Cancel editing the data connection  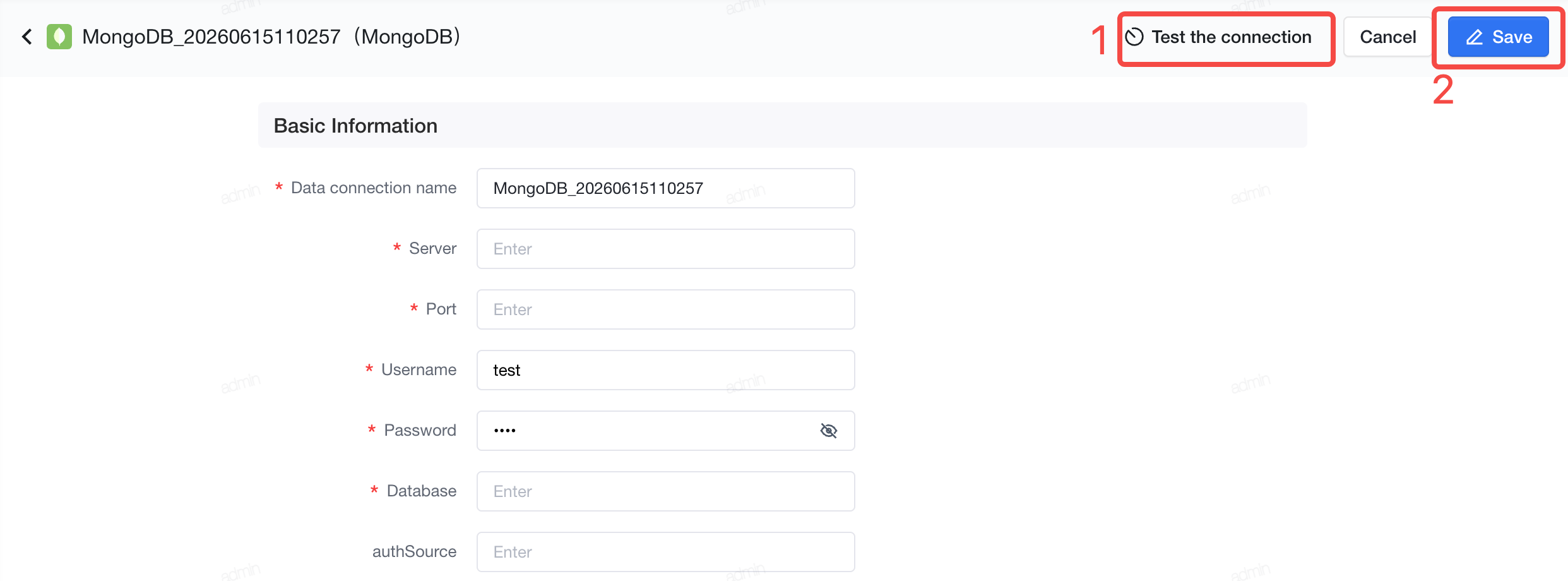tap(1387, 37)
